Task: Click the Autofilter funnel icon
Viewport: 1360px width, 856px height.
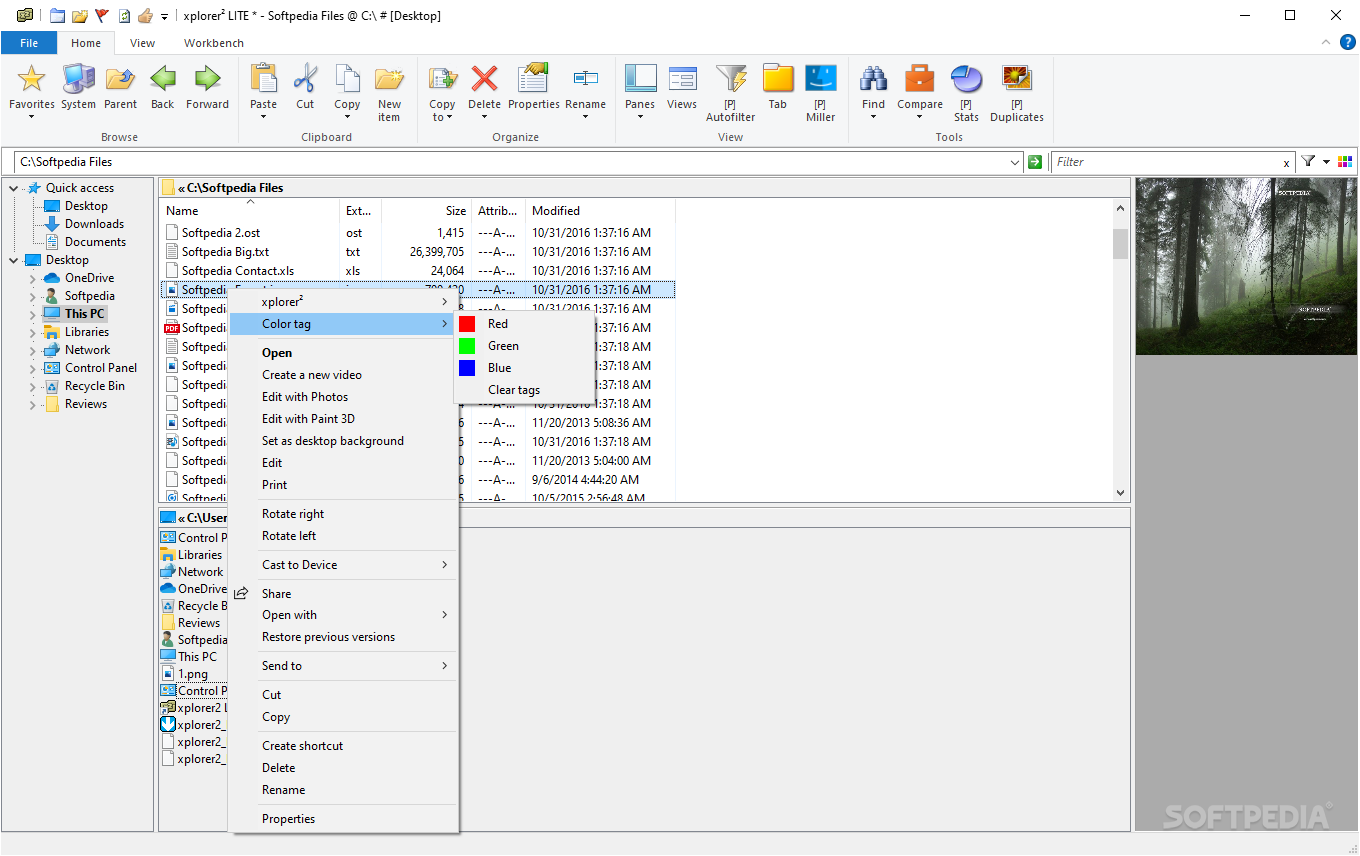Action: click(731, 78)
